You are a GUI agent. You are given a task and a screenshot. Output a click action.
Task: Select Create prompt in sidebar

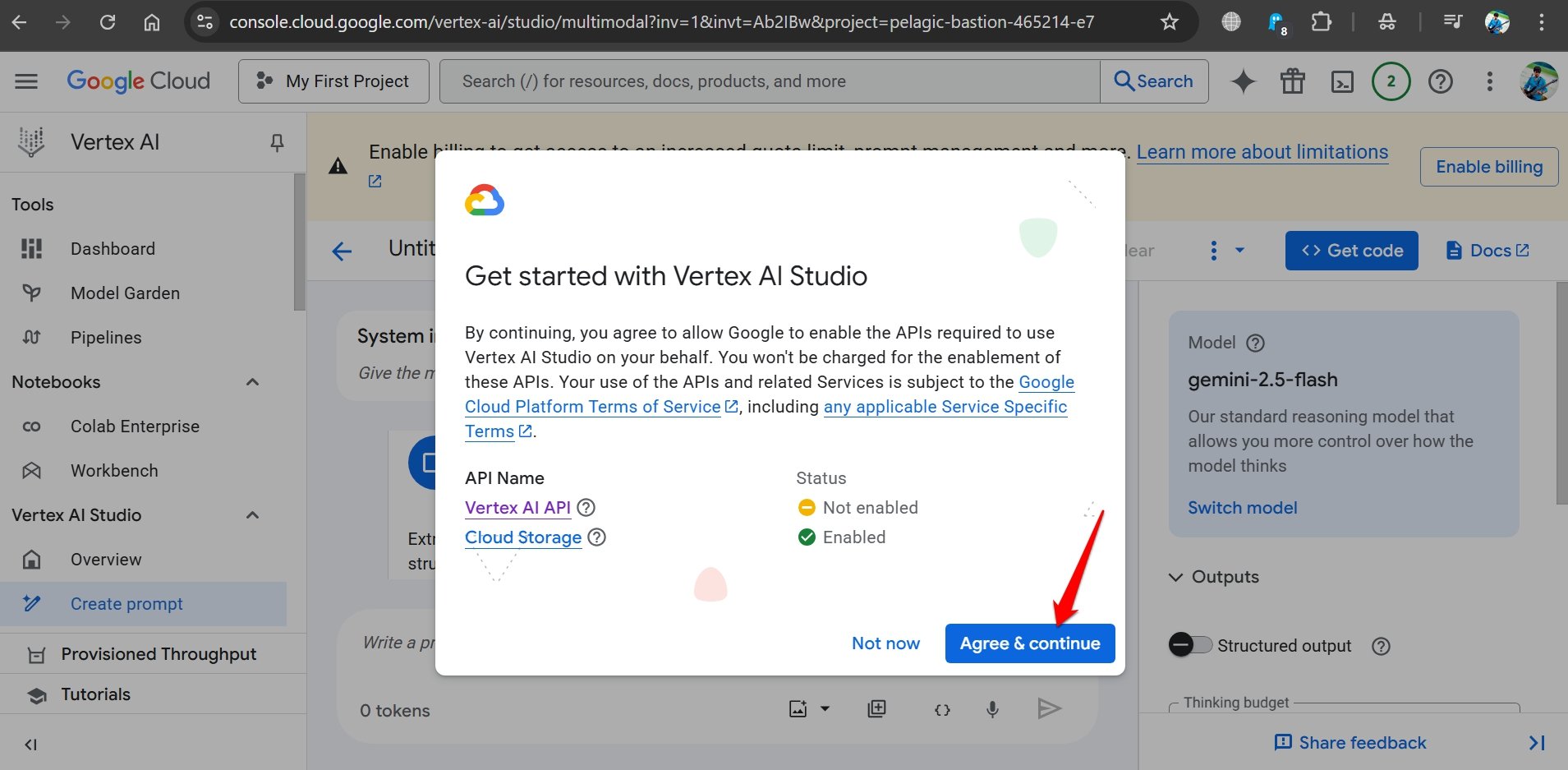(x=144, y=604)
